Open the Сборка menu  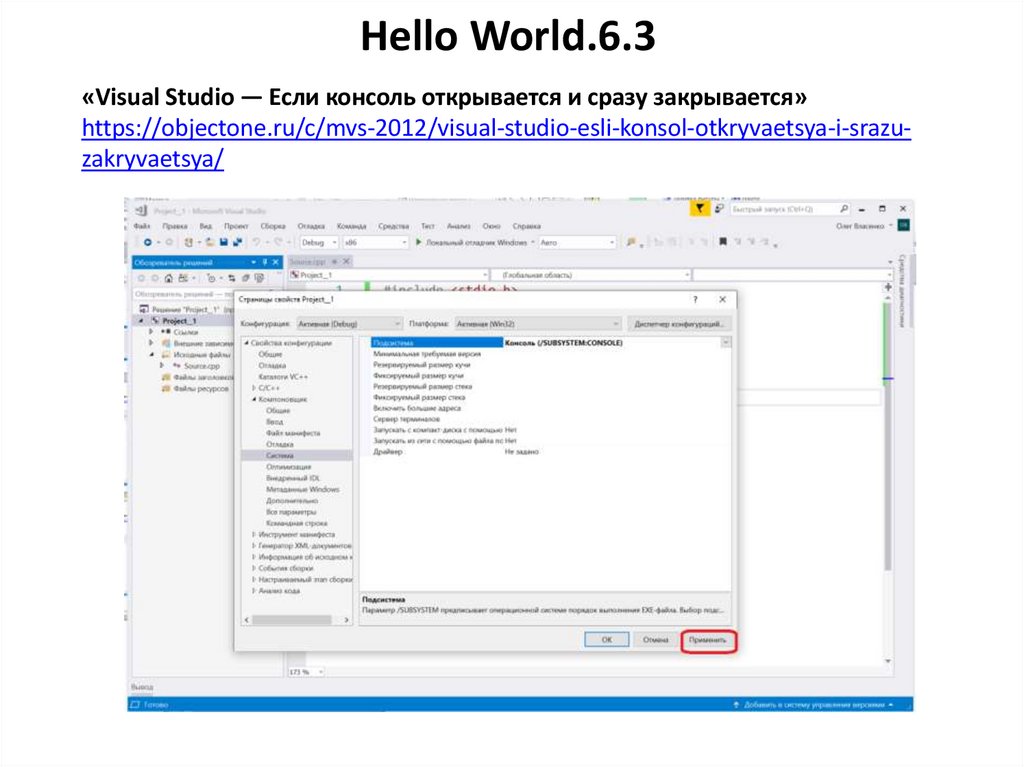[273, 226]
